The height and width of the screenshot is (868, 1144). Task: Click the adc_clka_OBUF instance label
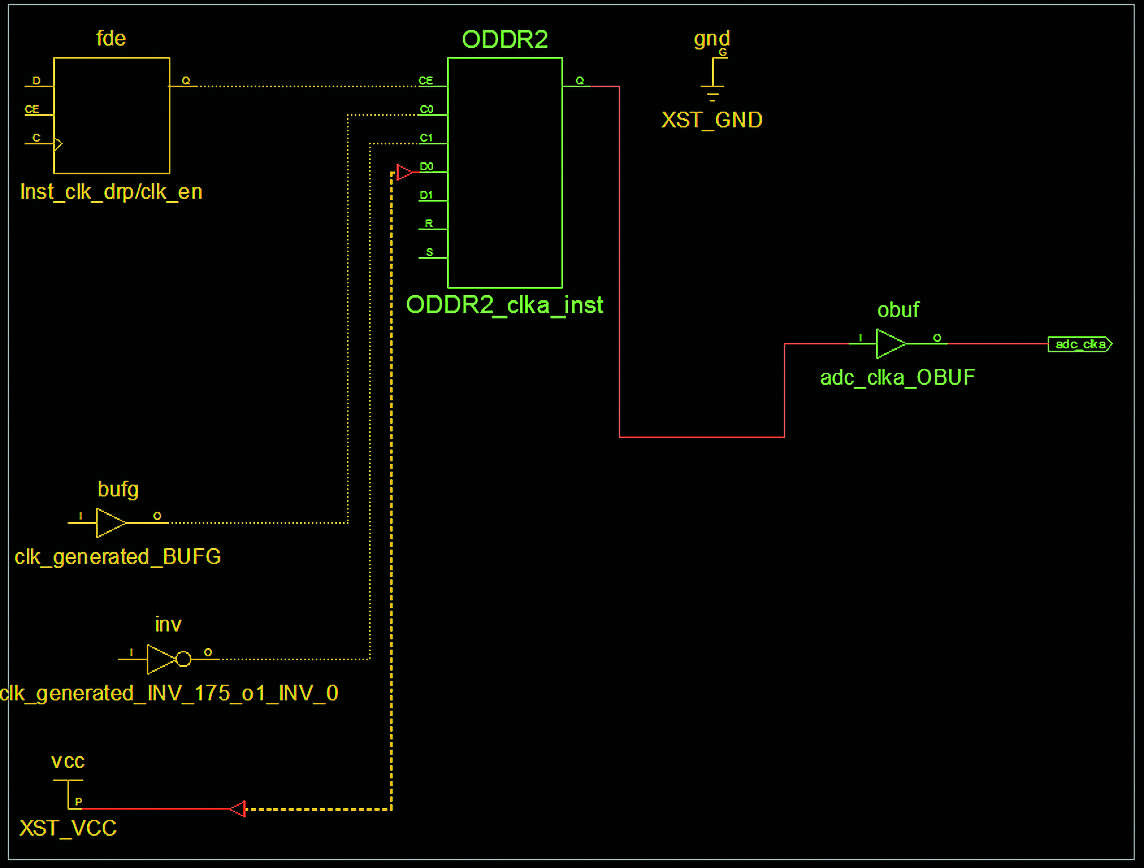[x=897, y=378]
